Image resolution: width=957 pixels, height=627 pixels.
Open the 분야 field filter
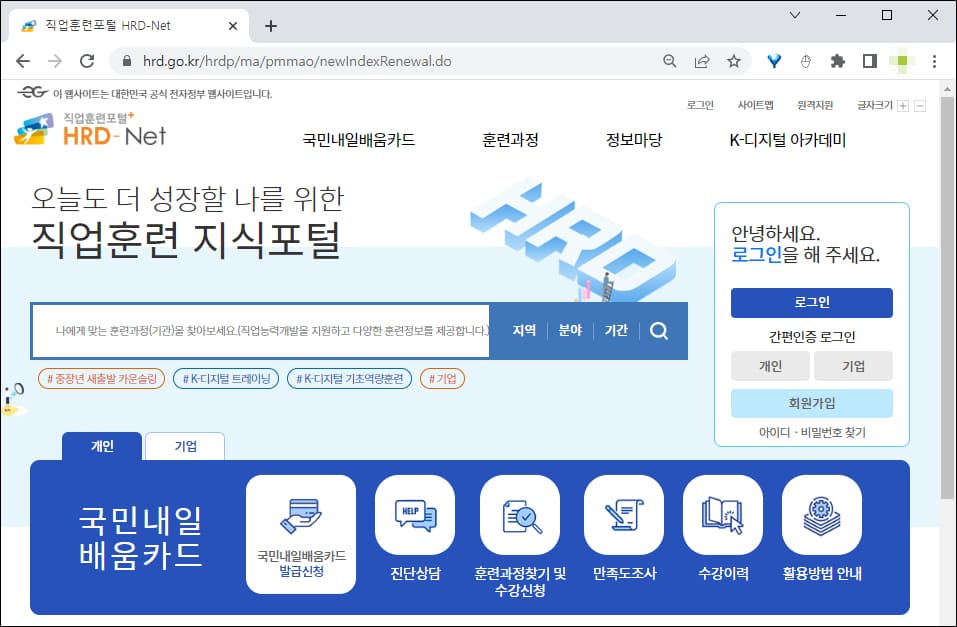[571, 331]
